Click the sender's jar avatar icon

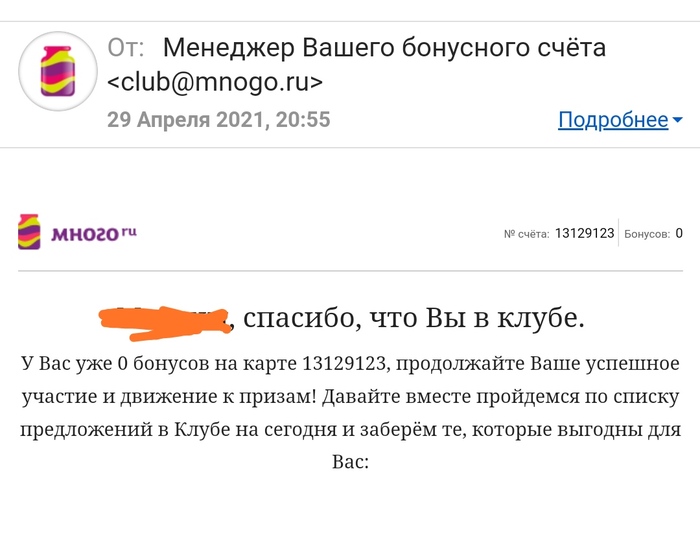pos(58,74)
